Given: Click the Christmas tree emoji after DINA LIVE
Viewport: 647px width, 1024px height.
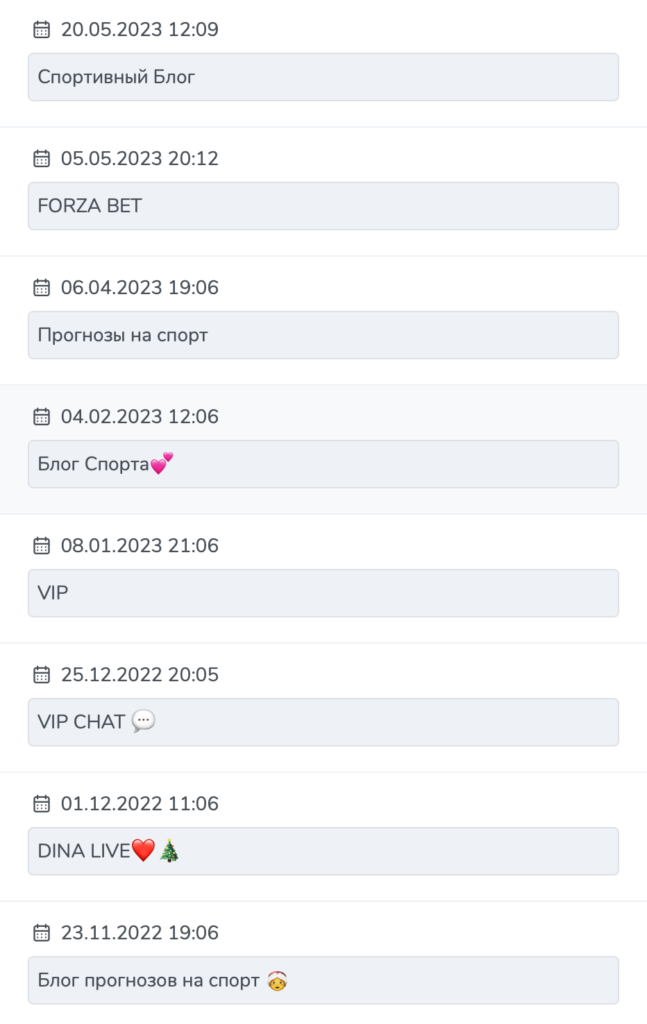Looking at the screenshot, I should [x=169, y=850].
